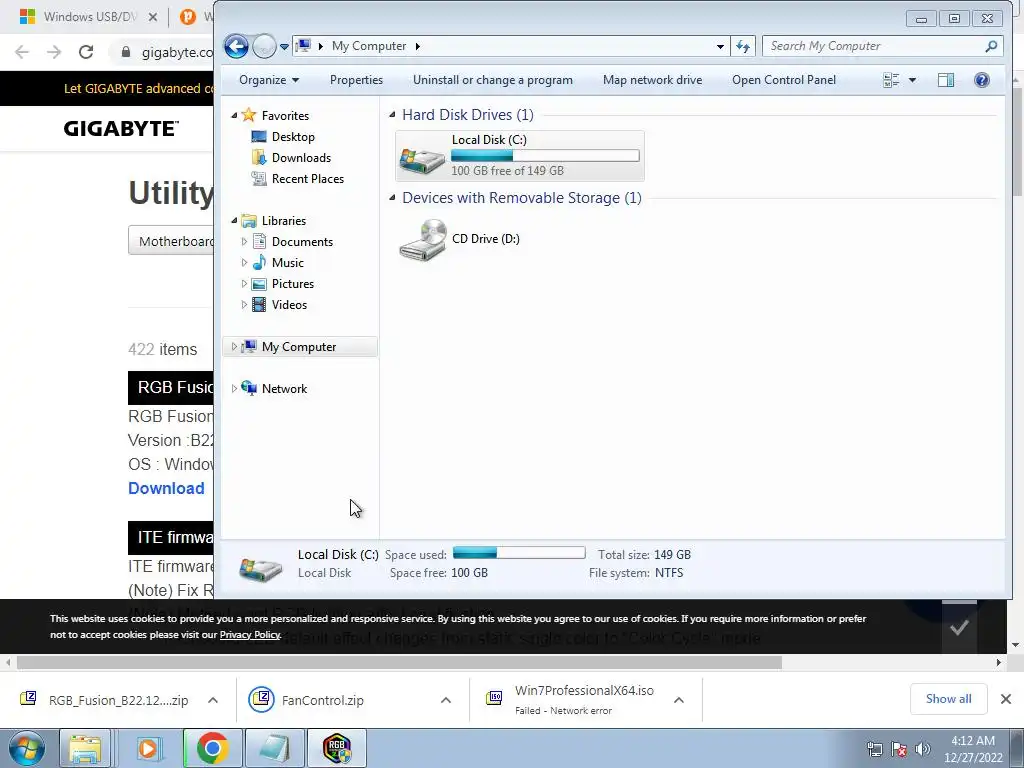
Task: Click the Chrome taskbar icon
Action: 212,748
